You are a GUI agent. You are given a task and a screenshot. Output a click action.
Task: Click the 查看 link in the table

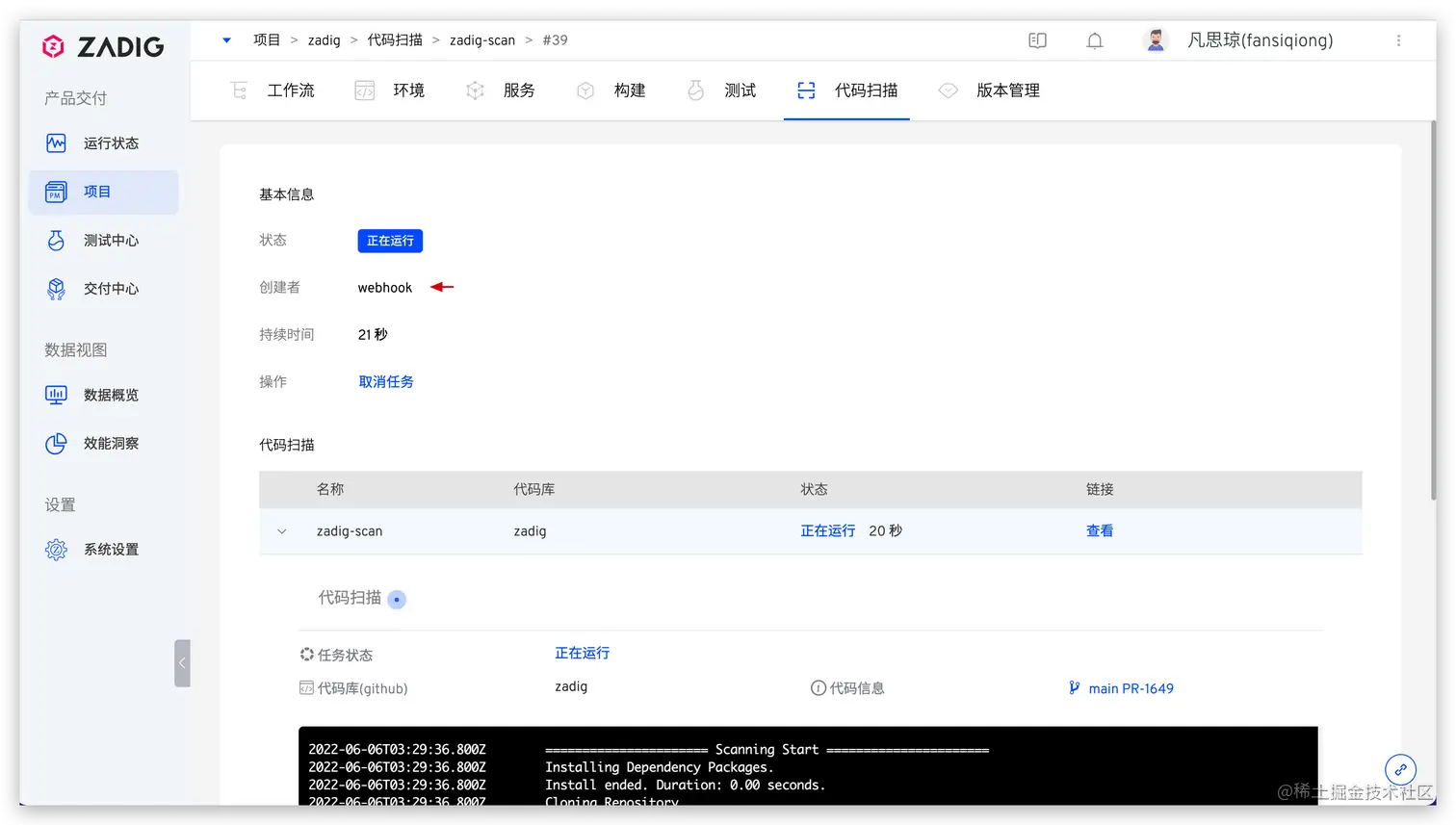click(x=1100, y=530)
